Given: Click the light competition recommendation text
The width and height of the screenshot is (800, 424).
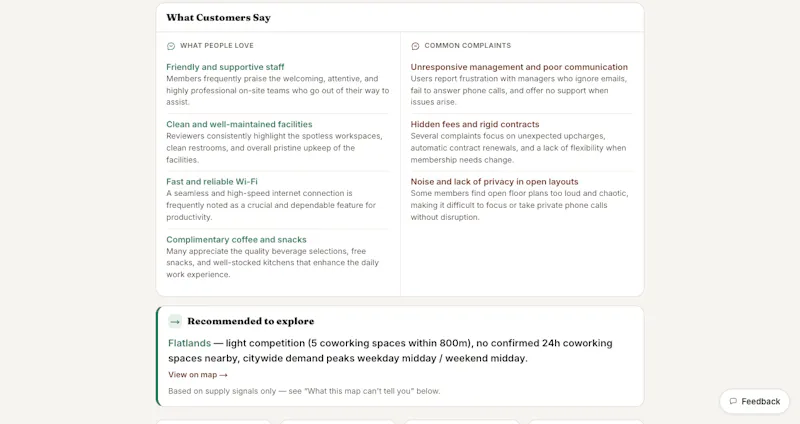Looking at the screenshot, I should click(390, 351).
